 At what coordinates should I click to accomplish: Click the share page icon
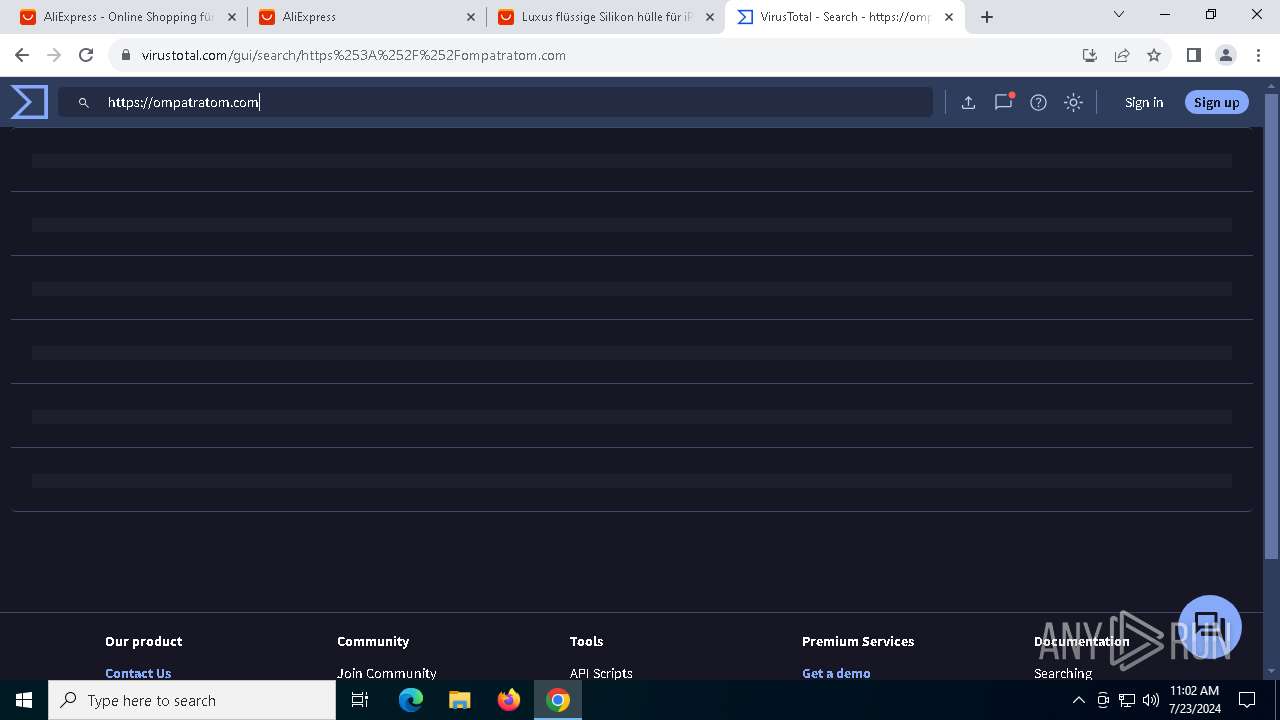(x=1122, y=55)
